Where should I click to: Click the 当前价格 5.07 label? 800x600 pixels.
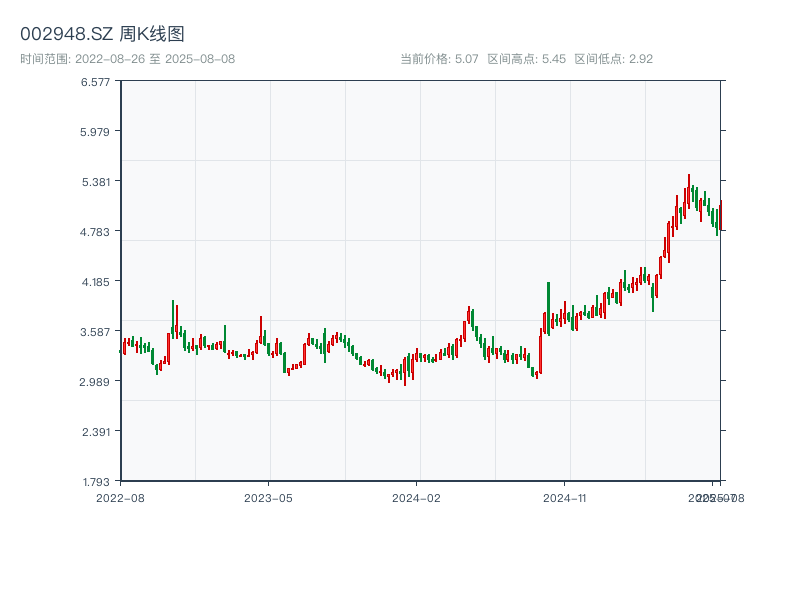(439, 59)
